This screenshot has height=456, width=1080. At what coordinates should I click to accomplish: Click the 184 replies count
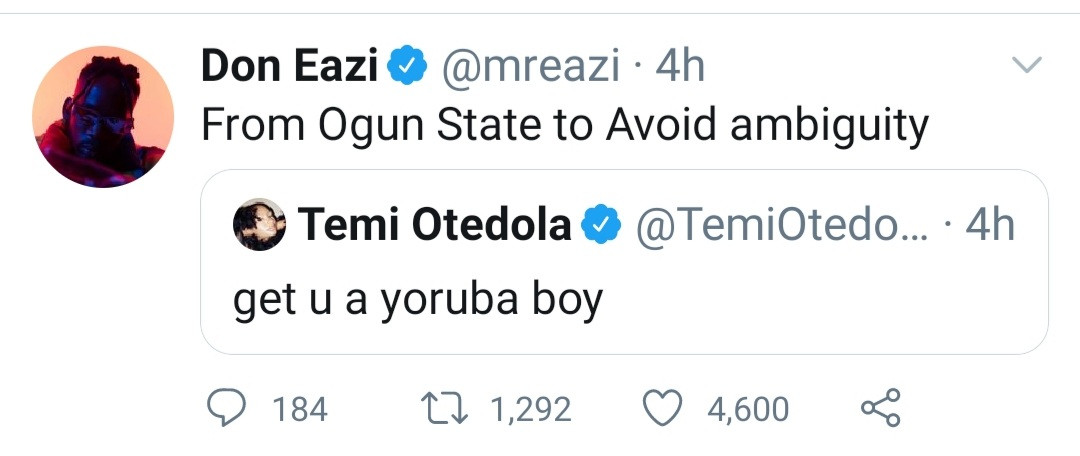300,409
